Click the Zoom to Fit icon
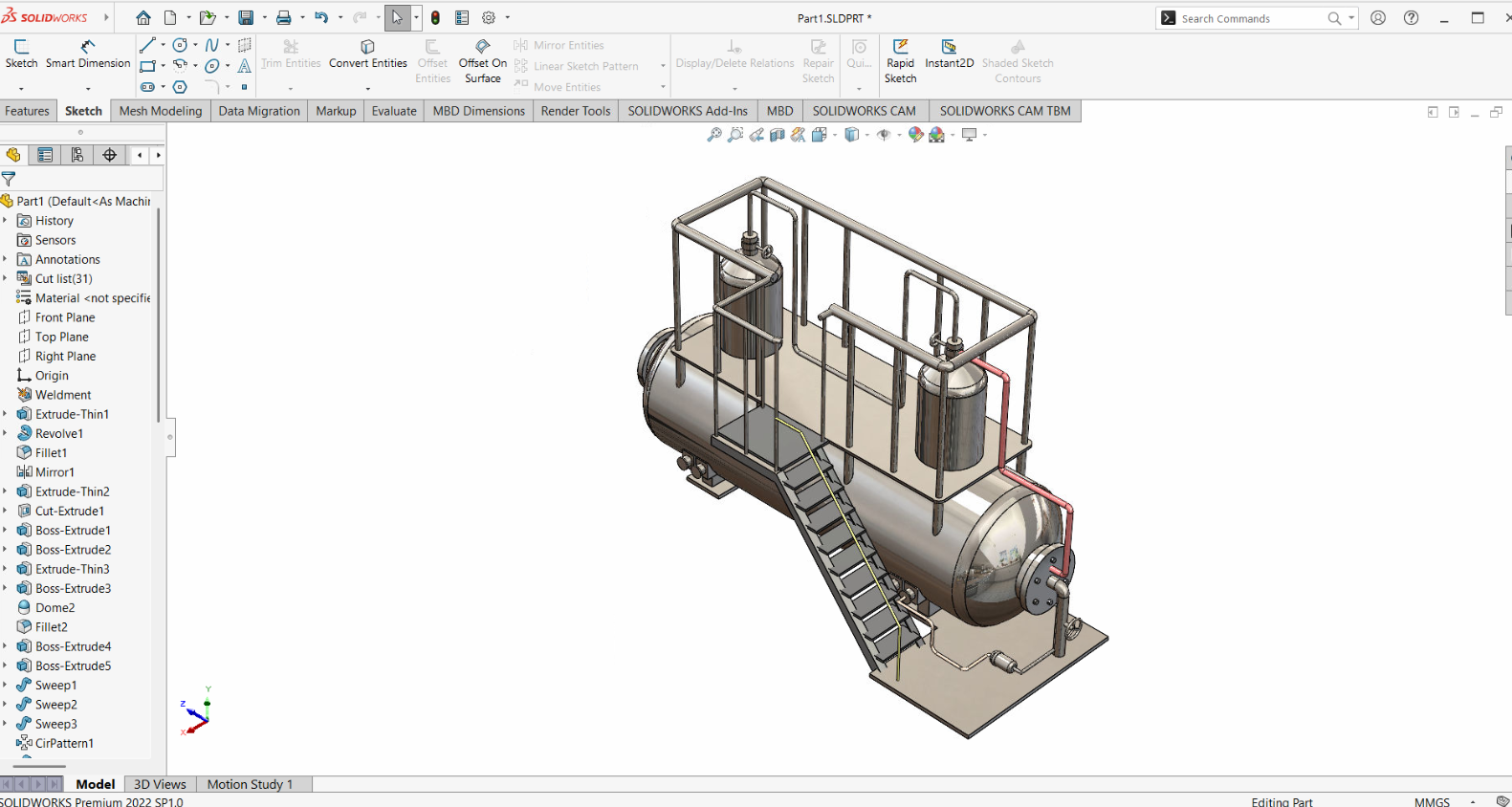Viewport: 1512px width, 807px height. (714, 135)
